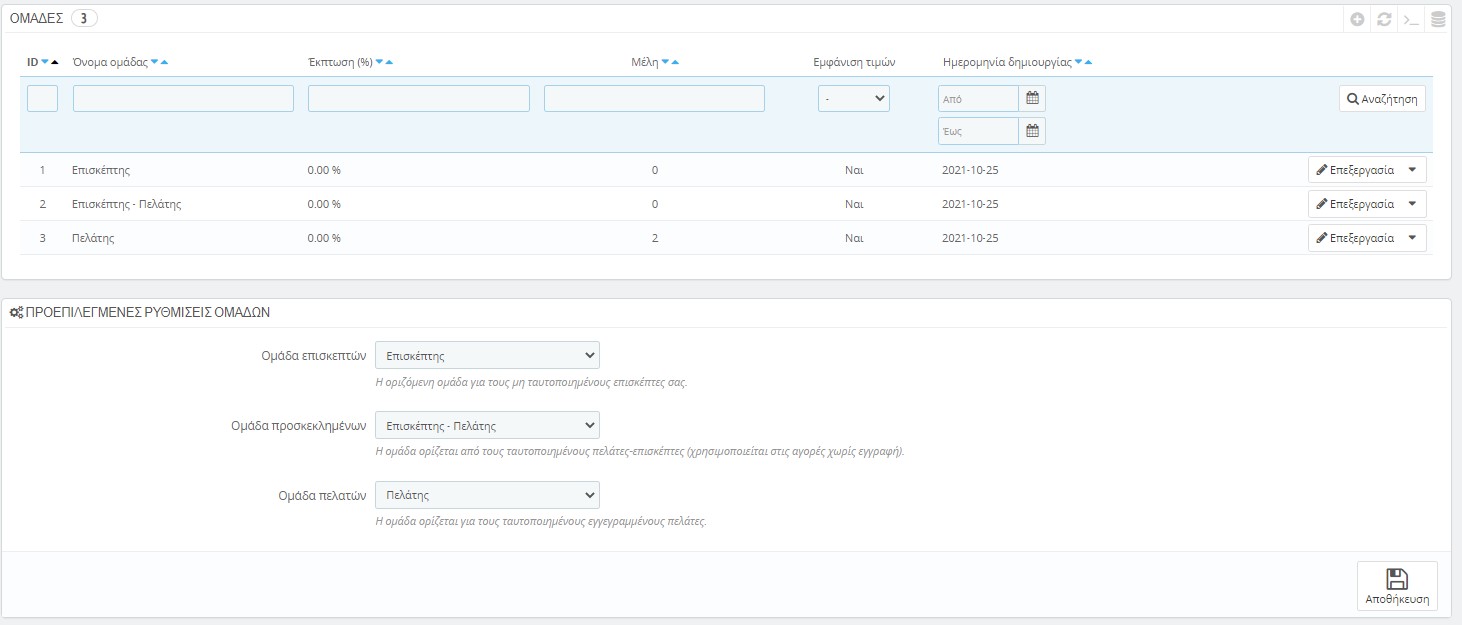Sort ID column ascending

(x=55, y=62)
